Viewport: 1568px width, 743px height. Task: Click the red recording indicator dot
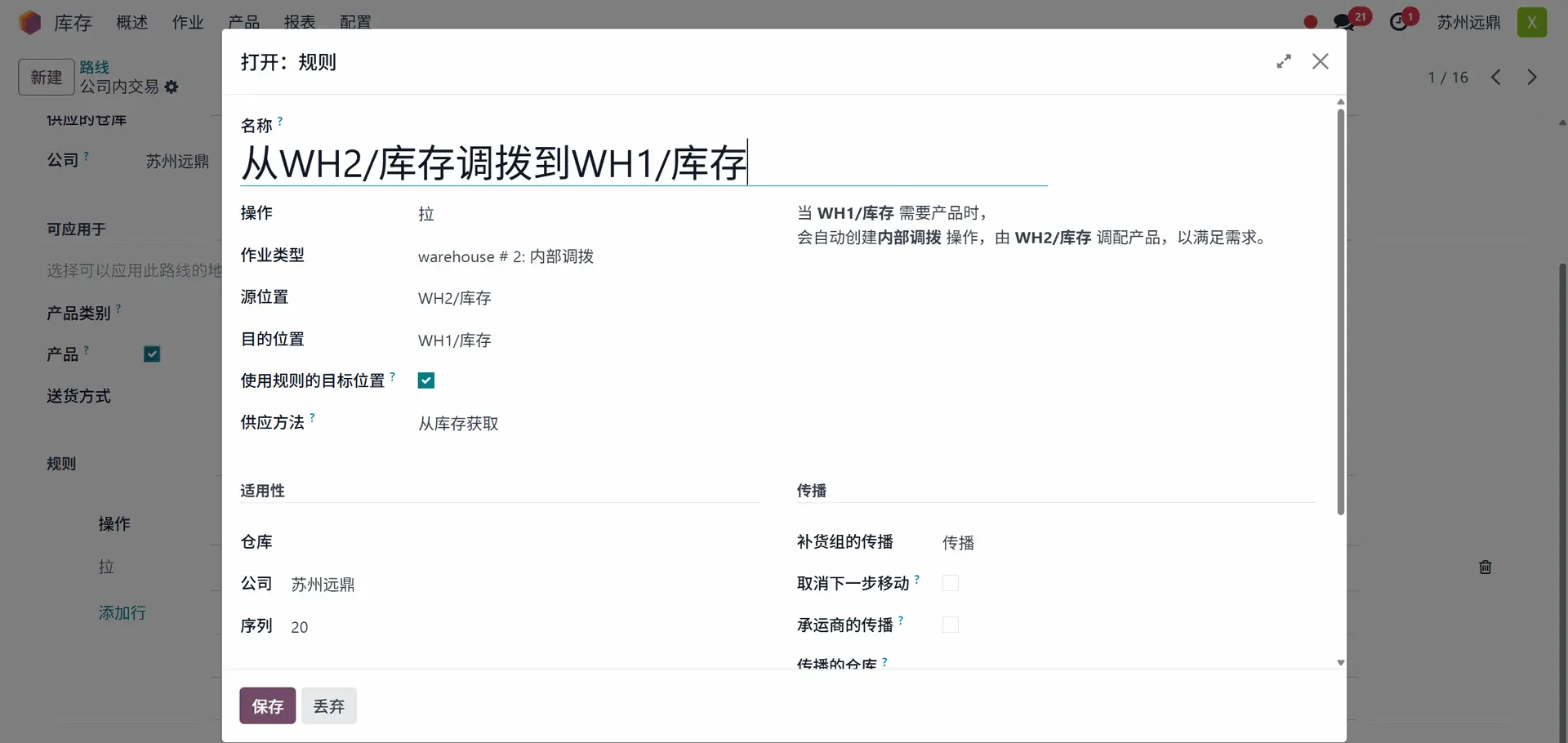pos(1311,22)
